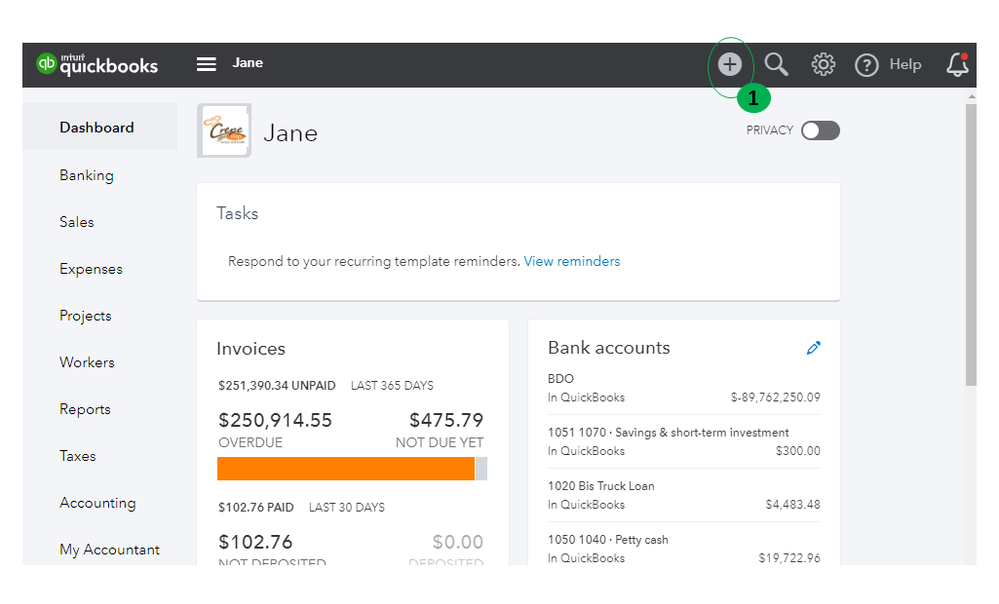999x604 pixels.
Task: Open the BDO bank account row
Action: [683, 388]
